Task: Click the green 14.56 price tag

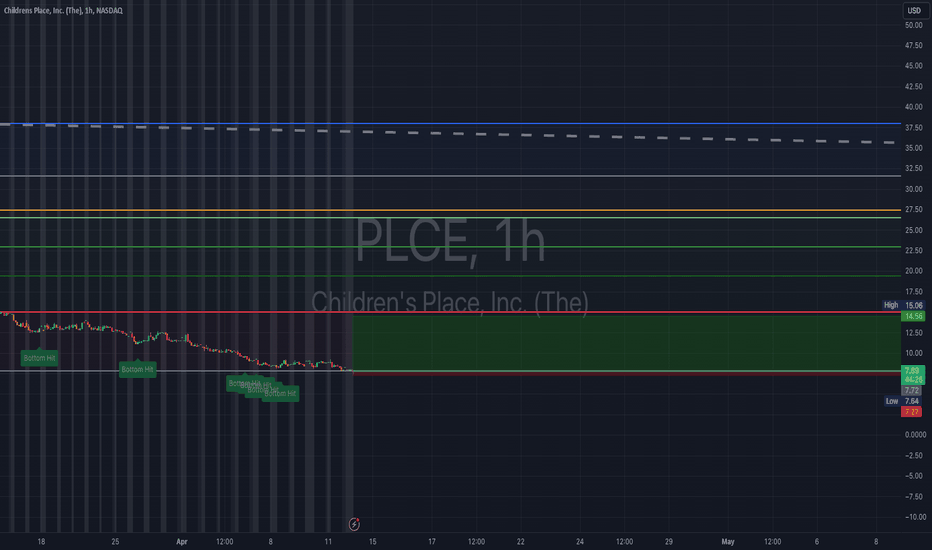Action: pos(913,316)
